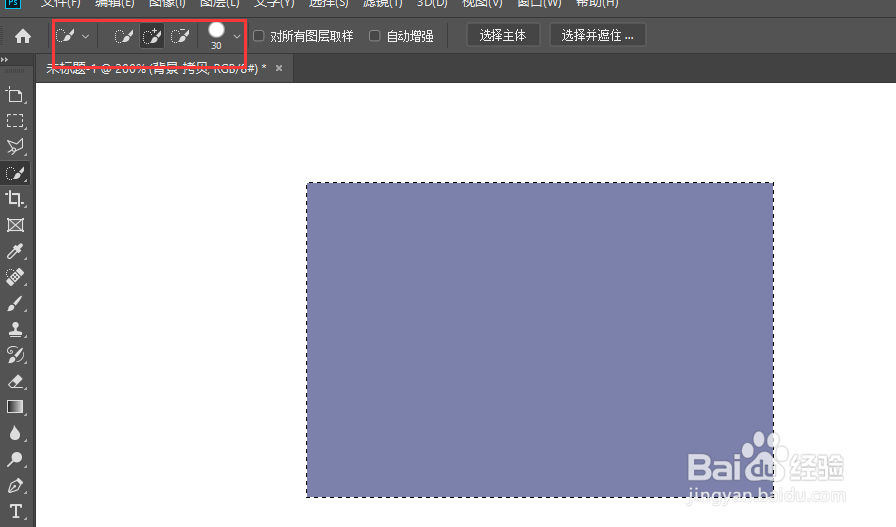Select the Polygonal Lasso tool
Viewport: 896px width, 527px height.
(x=15, y=147)
